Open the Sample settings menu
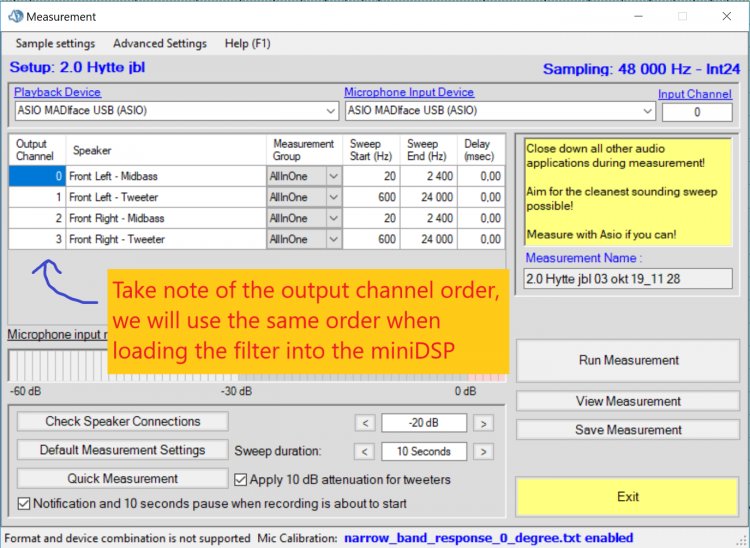Viewport: 750px width, 548px height. [55, 44]
